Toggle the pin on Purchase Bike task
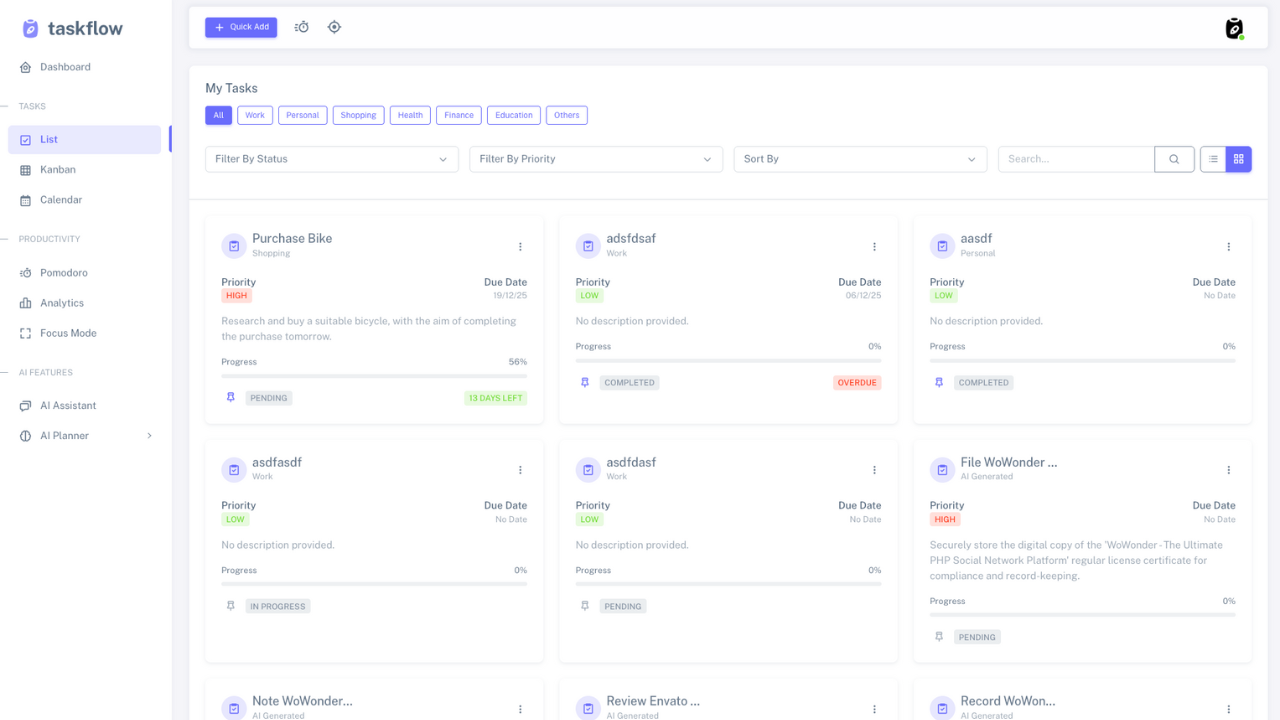1280x720 pixels. pyautogui.click(x=231, y=397)
